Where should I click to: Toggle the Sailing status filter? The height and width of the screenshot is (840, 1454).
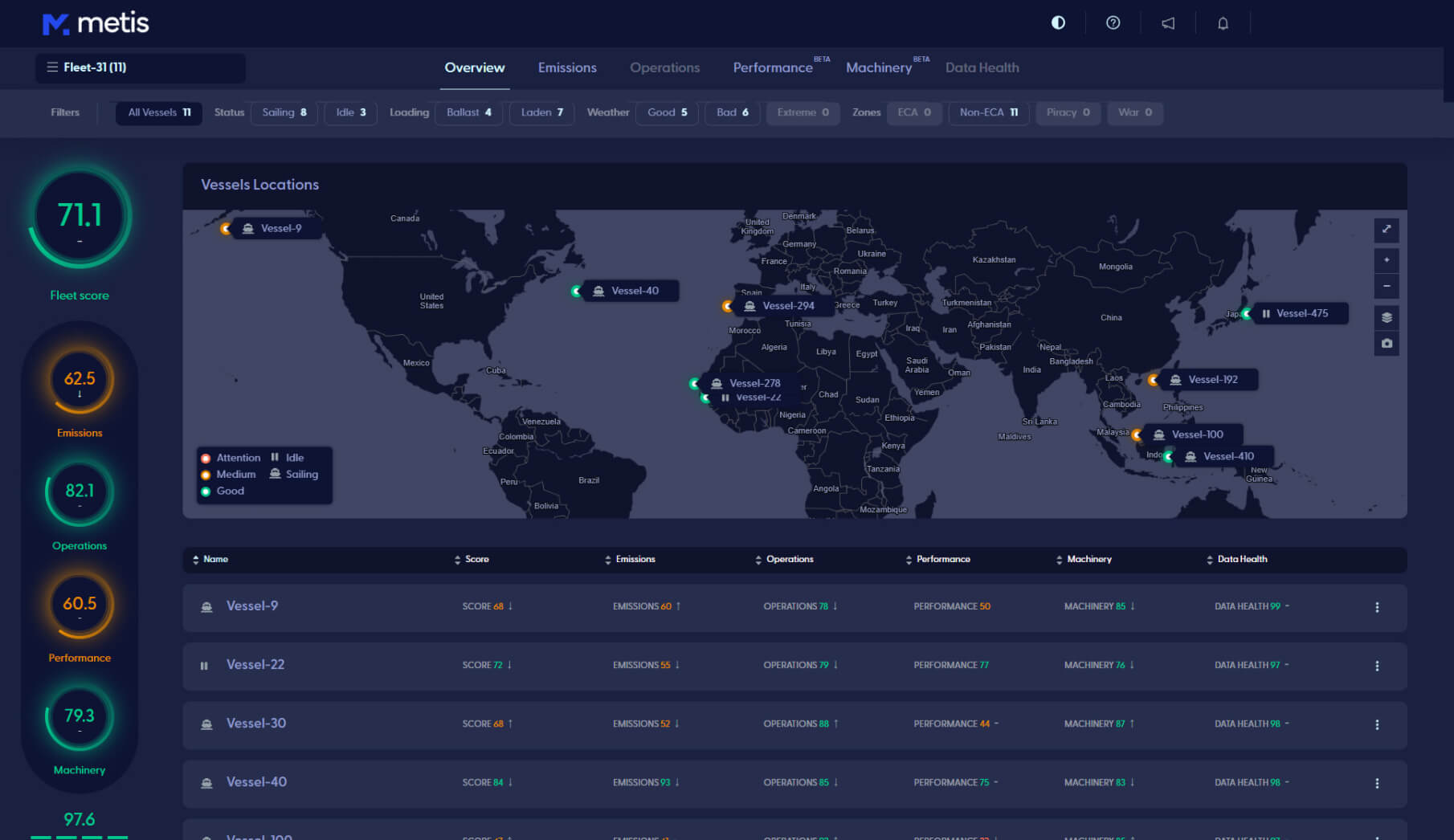[284, 112]
